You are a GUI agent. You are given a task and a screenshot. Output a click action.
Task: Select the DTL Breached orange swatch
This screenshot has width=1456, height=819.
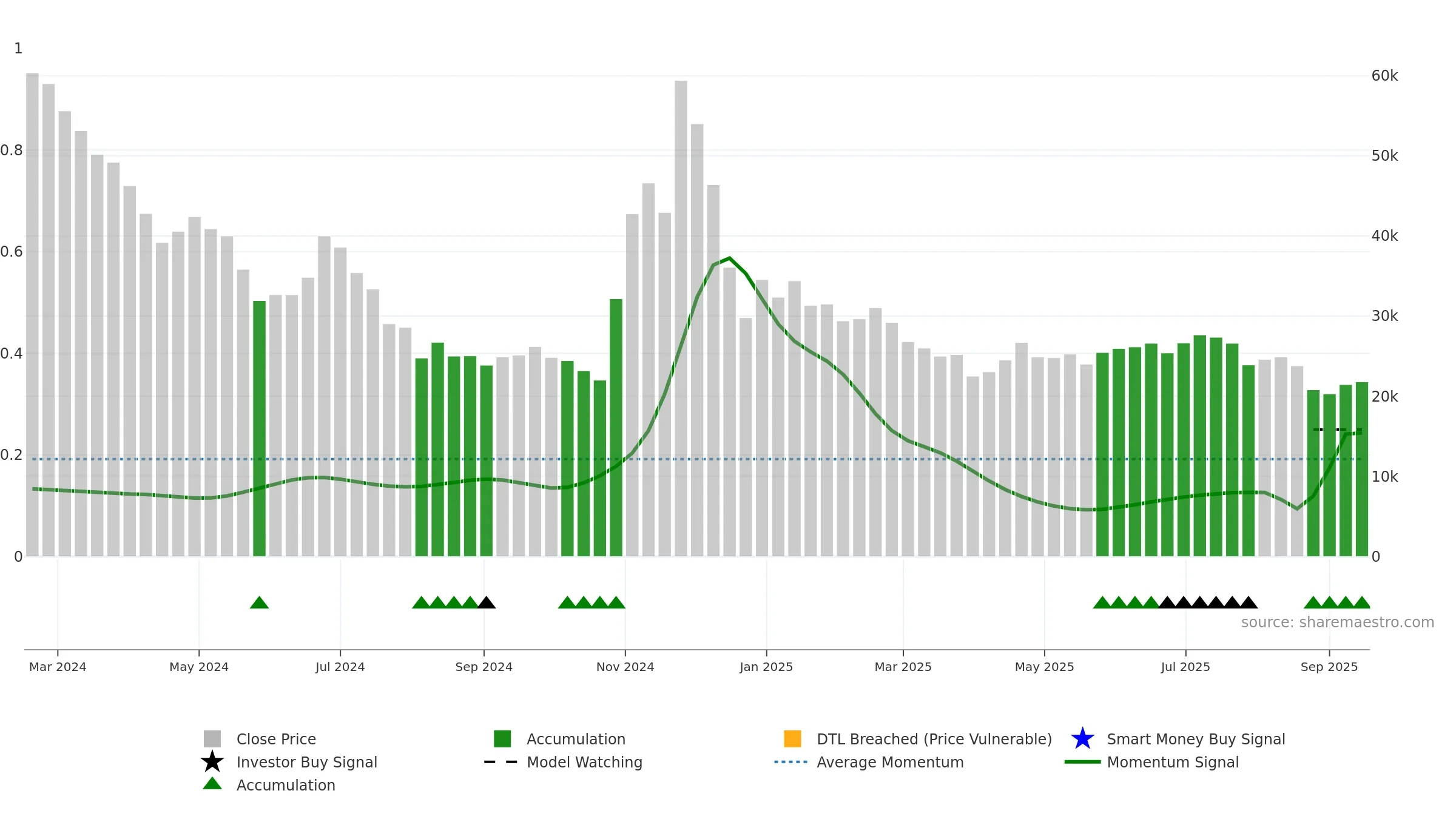click(x=792, y=739)
